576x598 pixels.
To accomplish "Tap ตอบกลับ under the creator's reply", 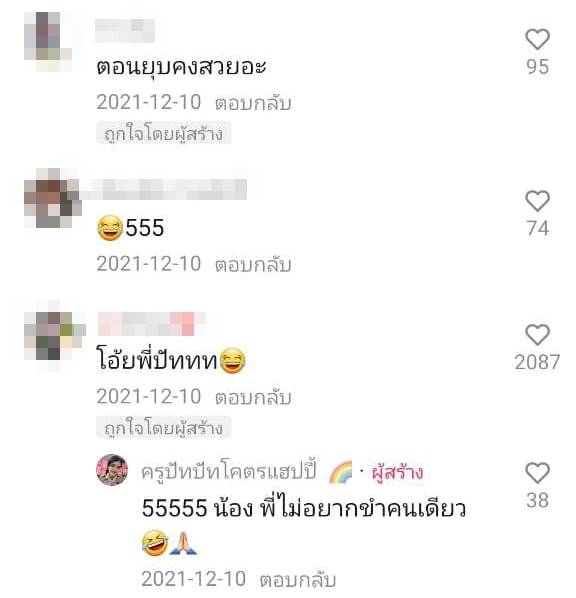I will [298, 579].
